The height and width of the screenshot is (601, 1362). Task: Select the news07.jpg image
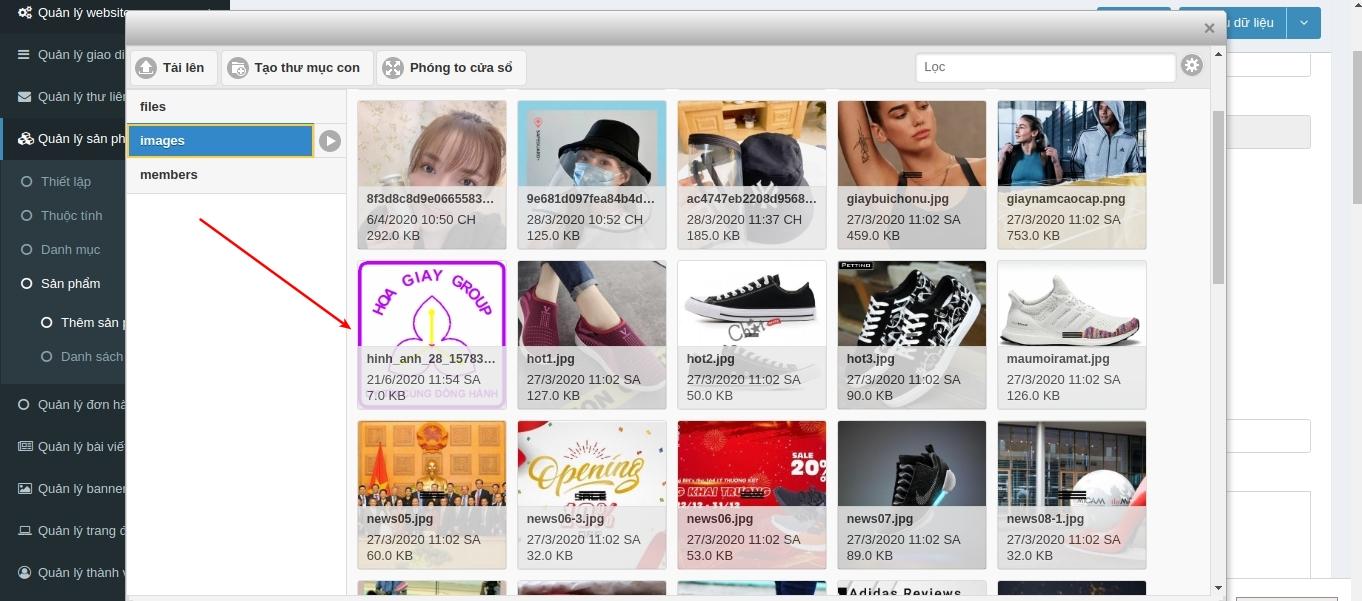(x=912, y=495)
